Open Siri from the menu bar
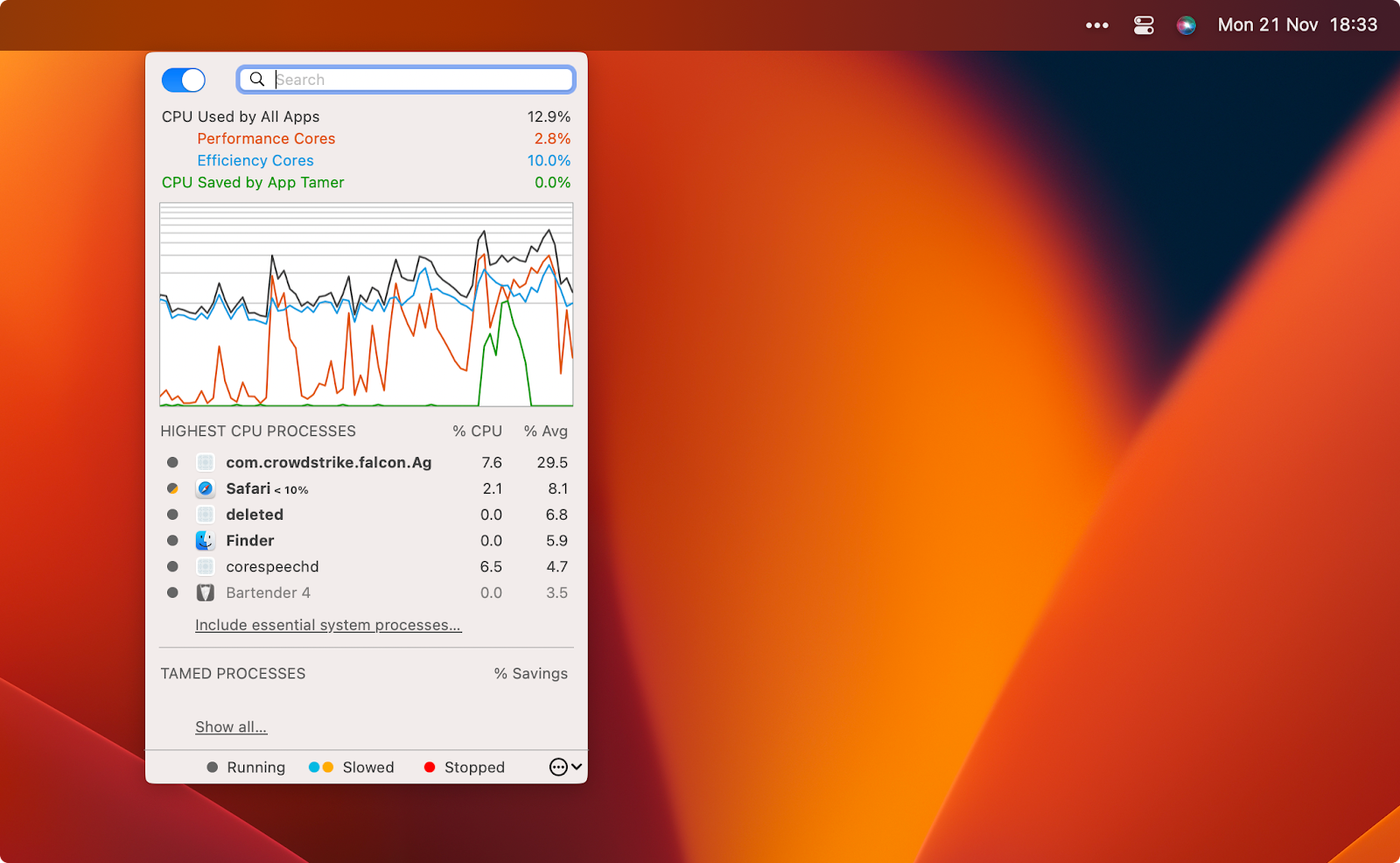This screenshot has width=1400, height=863. coord(1186,25)
